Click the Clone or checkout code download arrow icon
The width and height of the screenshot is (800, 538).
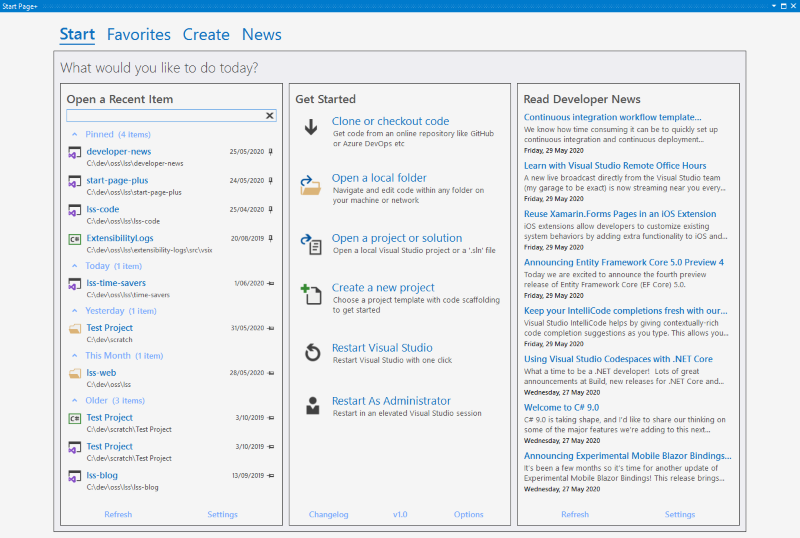tap(311, 127)
